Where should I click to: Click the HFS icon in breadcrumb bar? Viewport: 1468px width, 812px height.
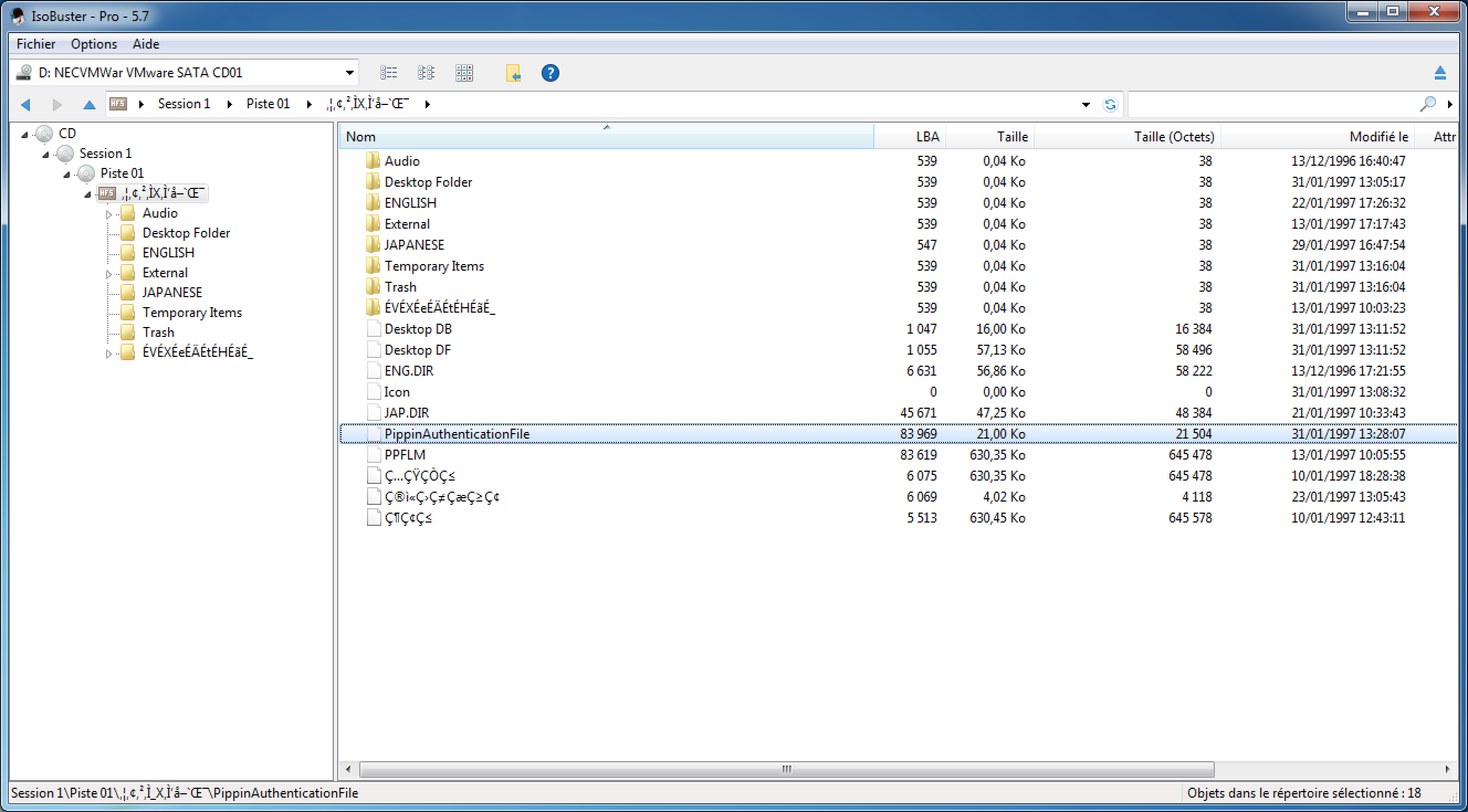pyautogui.click(x=118, y=104)
